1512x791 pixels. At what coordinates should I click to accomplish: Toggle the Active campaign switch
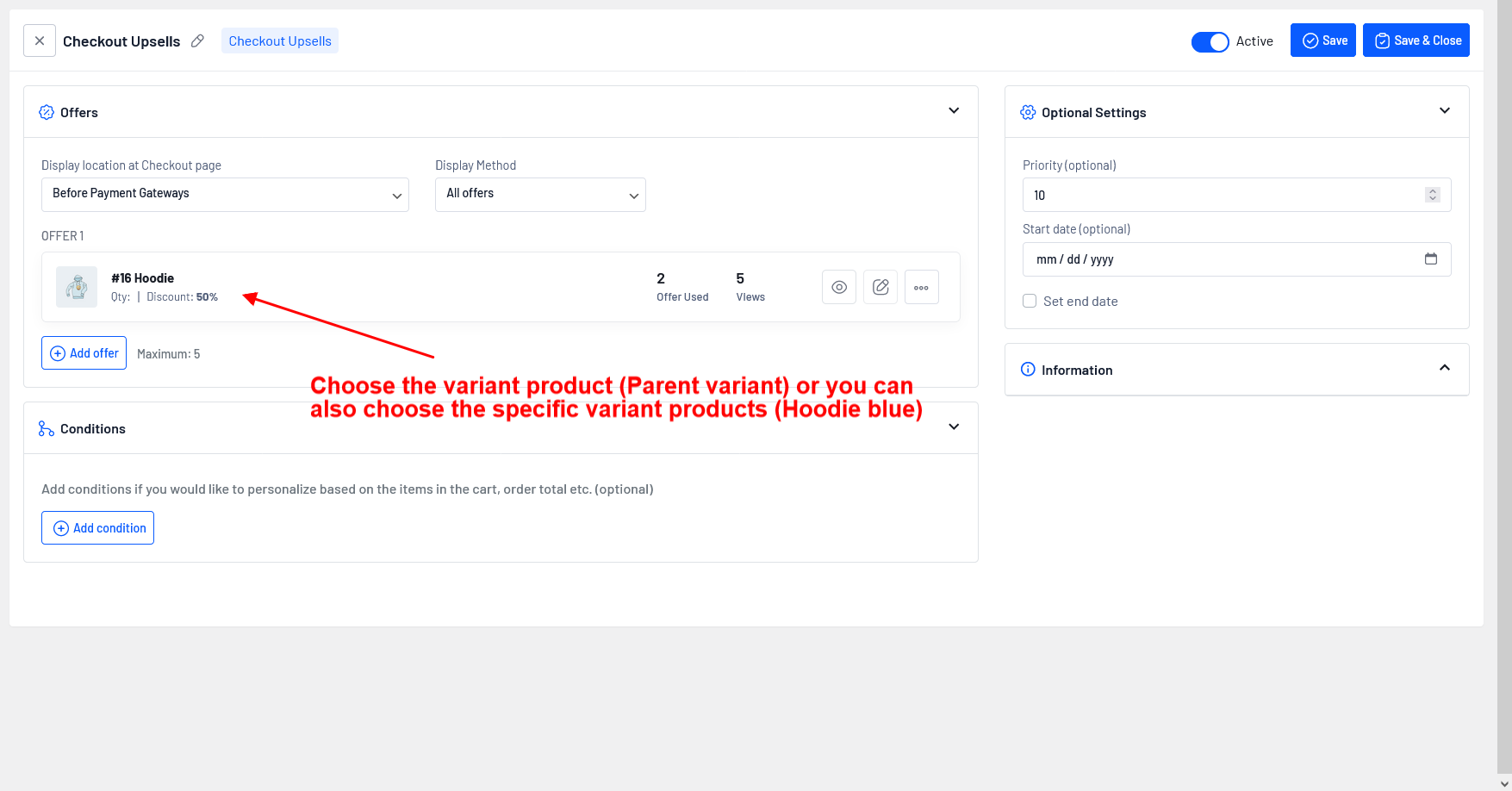(1210, 41)
